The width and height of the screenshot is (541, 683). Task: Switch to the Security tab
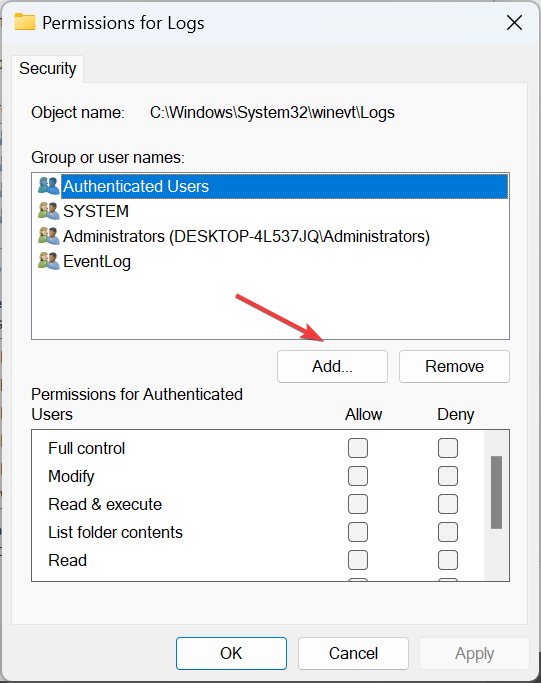point(47,69)
